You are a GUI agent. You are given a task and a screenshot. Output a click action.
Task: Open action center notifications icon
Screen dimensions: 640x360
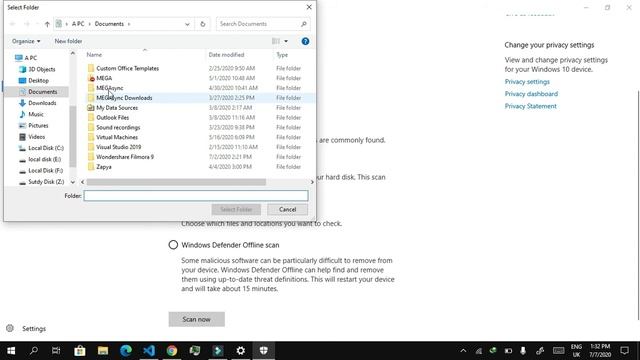pos(624,351)
